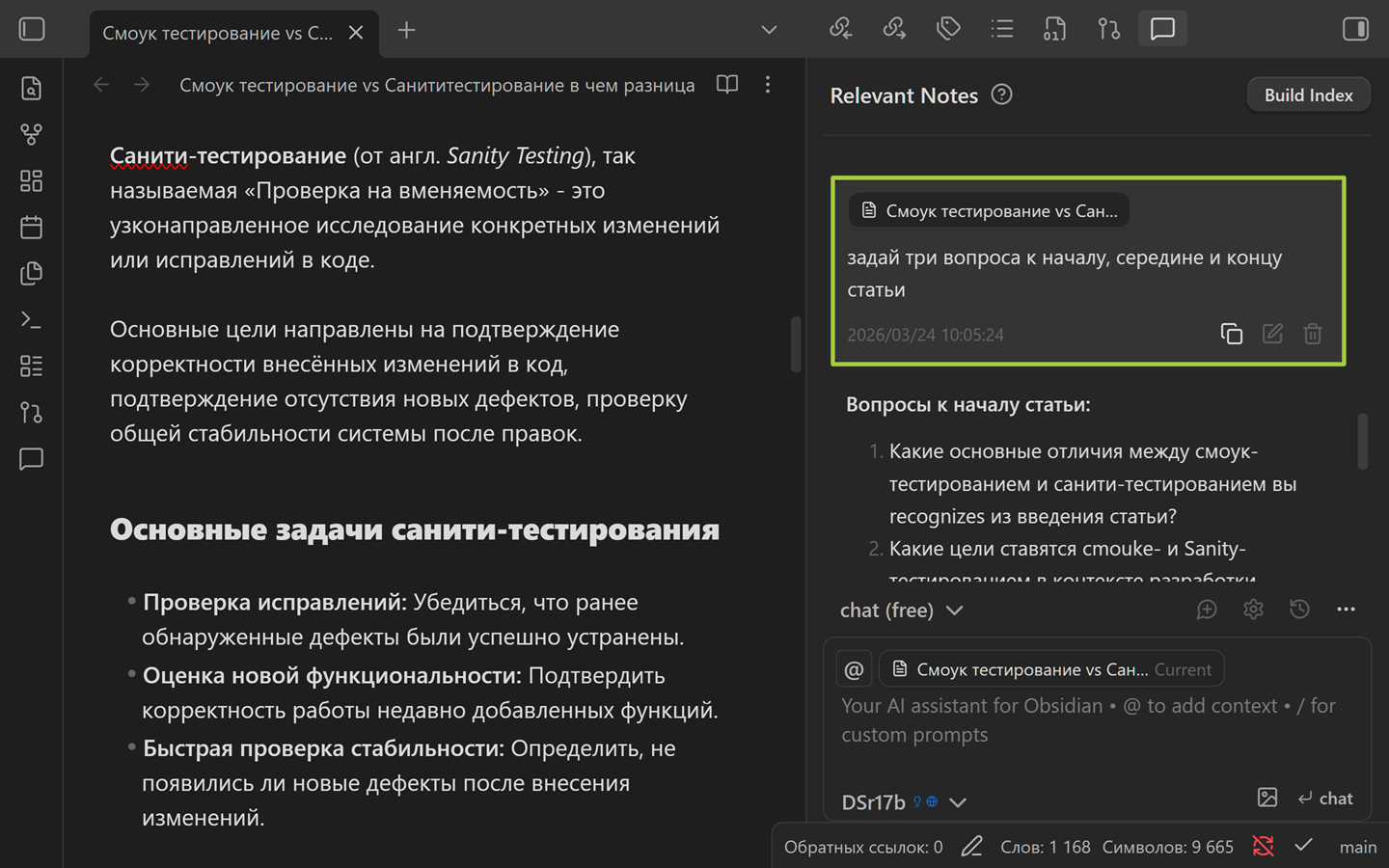Delete the user chat message
Screen dimensions: 1389x868
[x=1313, y=334]
